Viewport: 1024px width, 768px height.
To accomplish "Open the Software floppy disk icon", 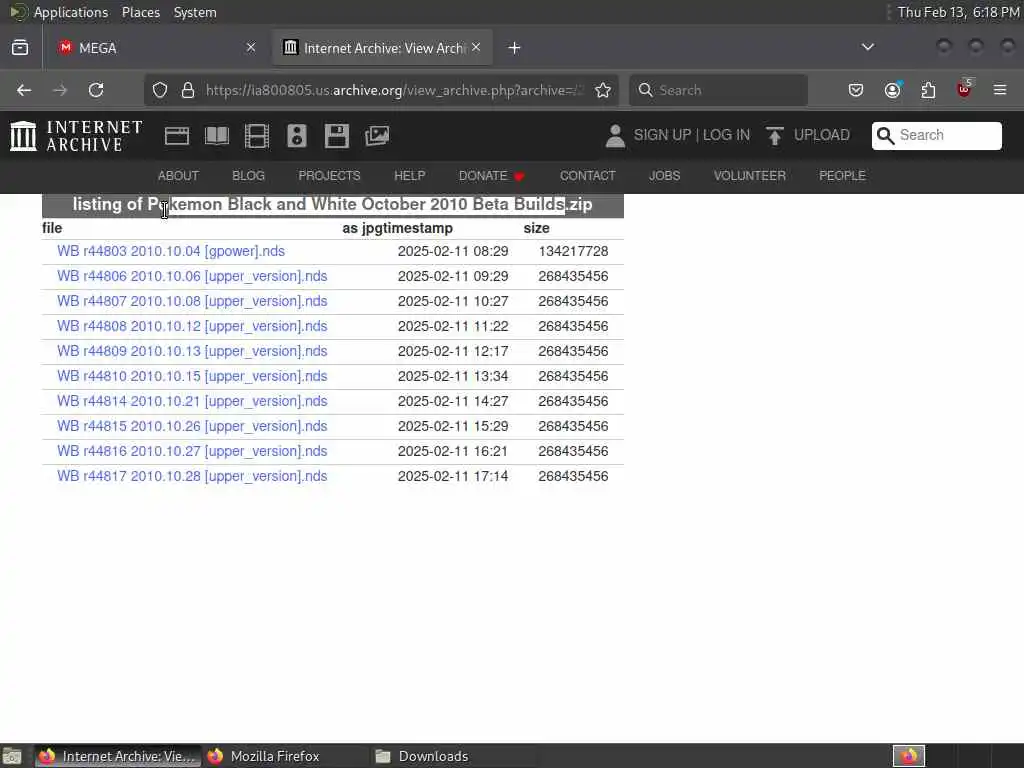I will click(x=337, y=136).
